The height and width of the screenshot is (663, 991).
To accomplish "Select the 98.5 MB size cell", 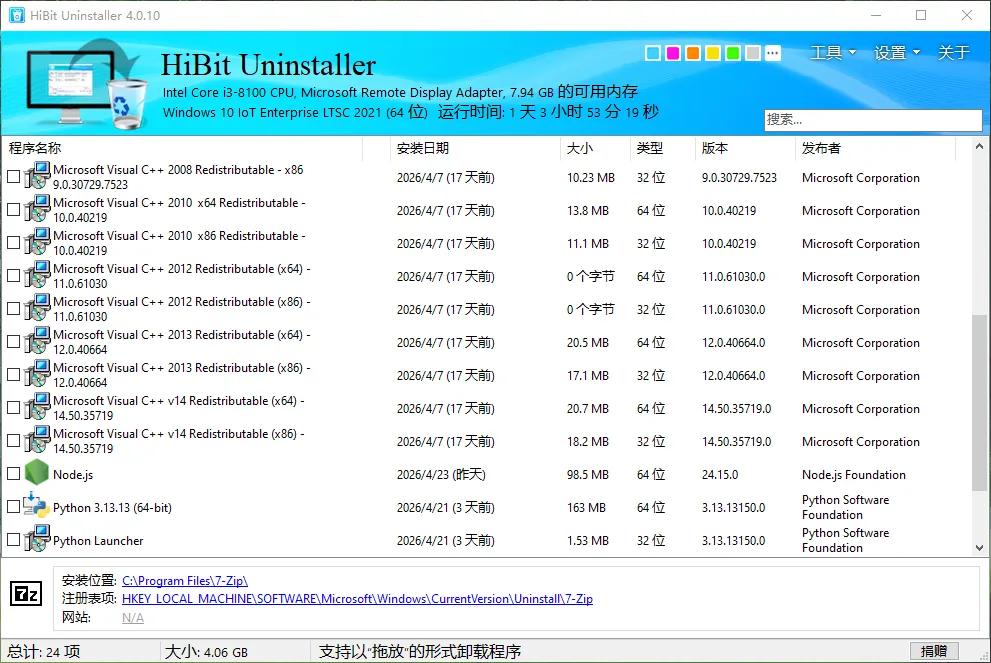I will (x=587, y=475).
